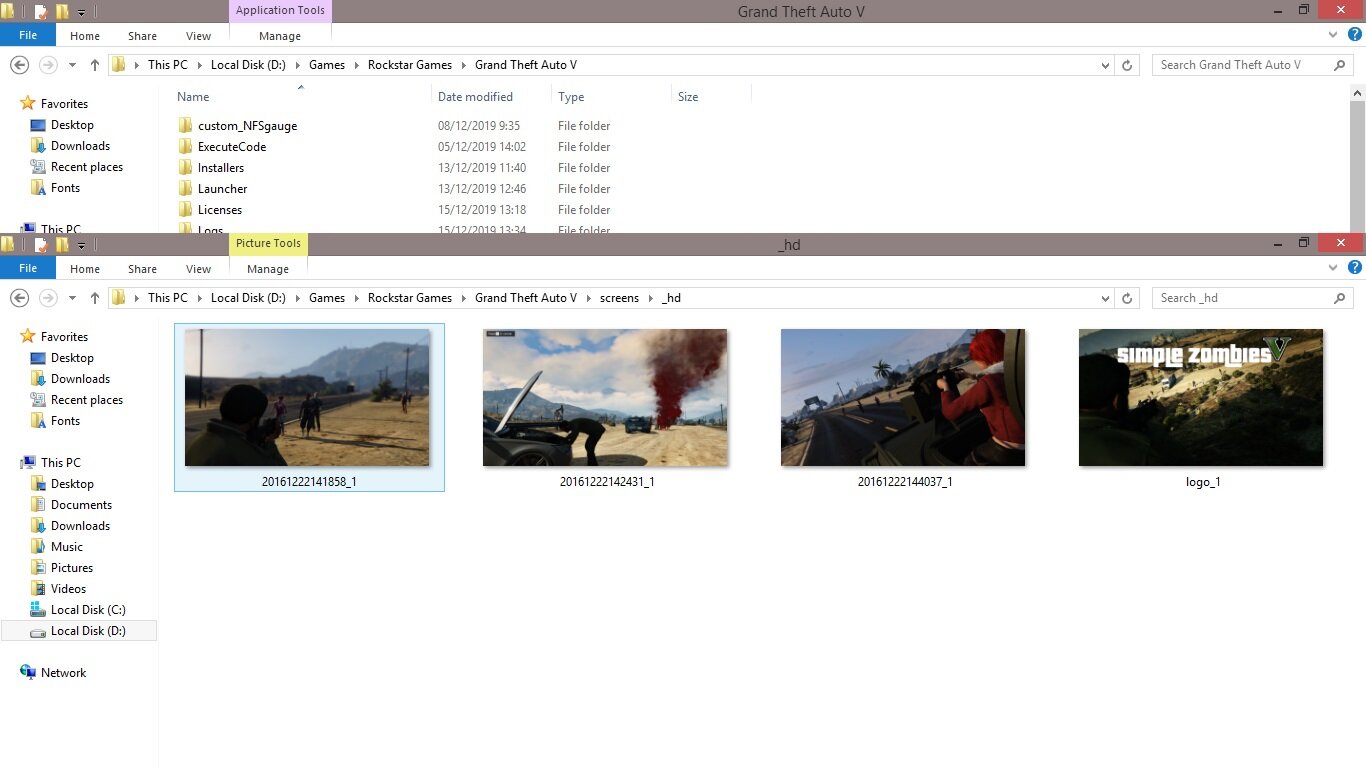Viewport: 1366px width, 768px height.
Task: Click search magnifier icon in _hd window
Action: tap(1340, 298)
